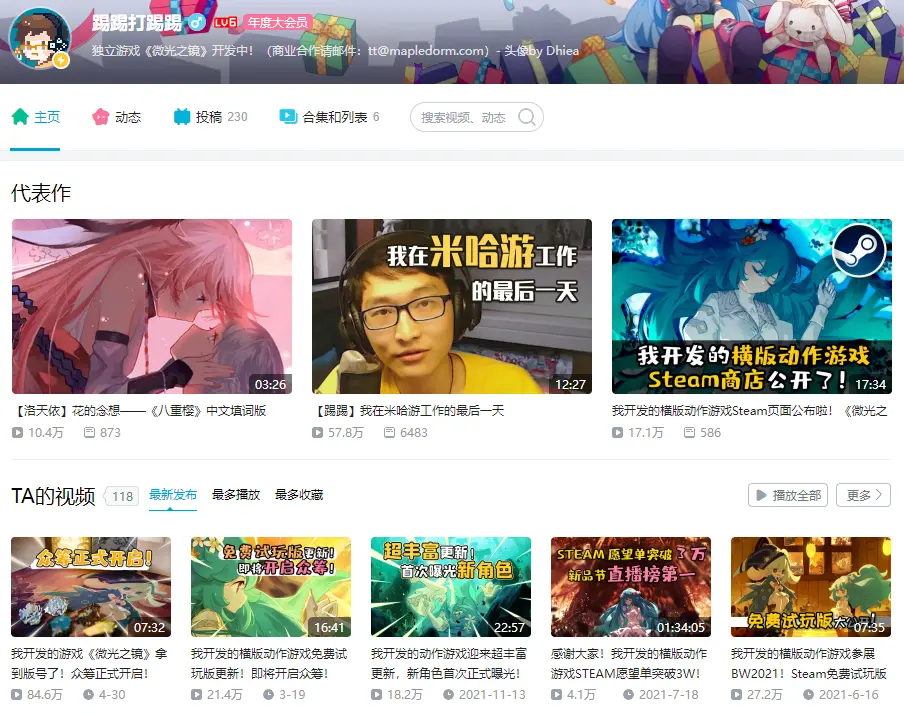Sort videos by 最新发布
Screen dimensions: 904x715
[x=173, y=495]
